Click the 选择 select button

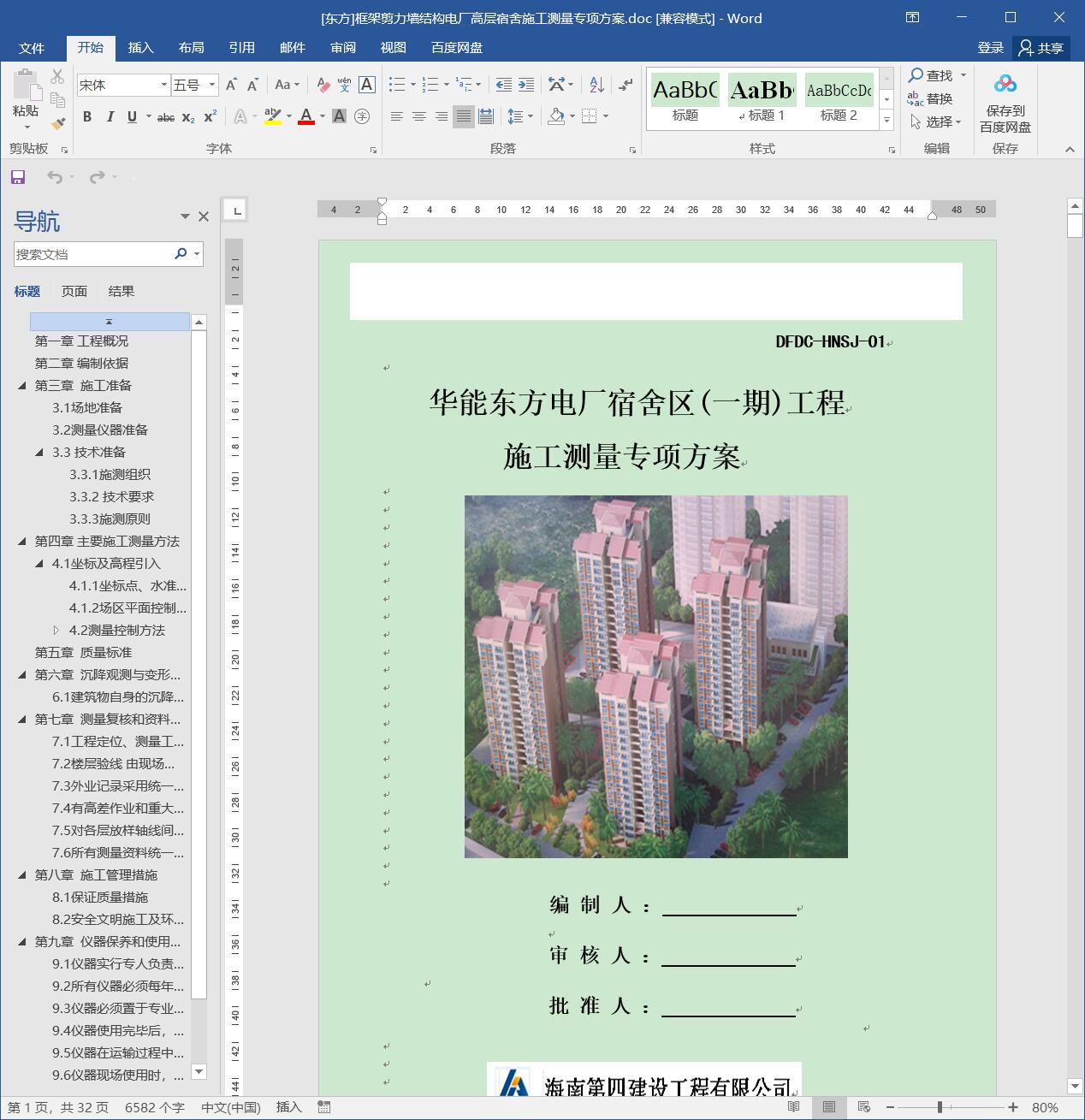[x=936, y=122]
